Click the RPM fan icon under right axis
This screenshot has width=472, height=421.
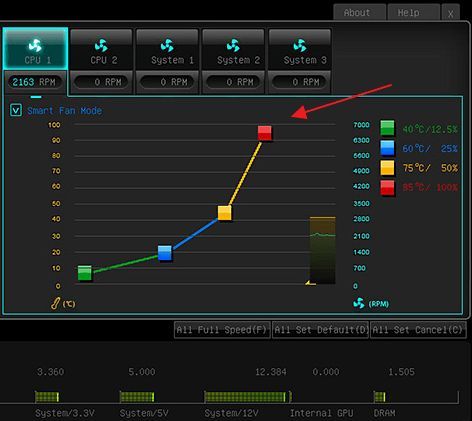pyautogui.click(x=359, y=303)
